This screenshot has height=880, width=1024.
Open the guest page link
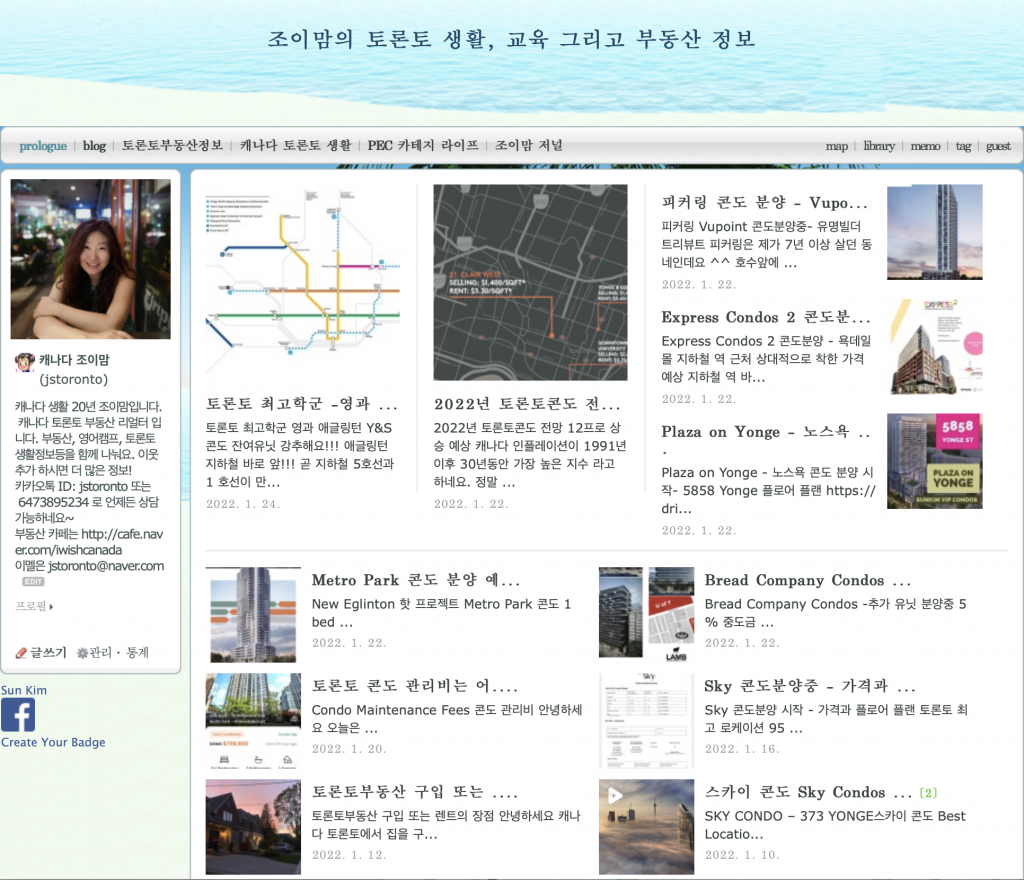tap(998, 146)
